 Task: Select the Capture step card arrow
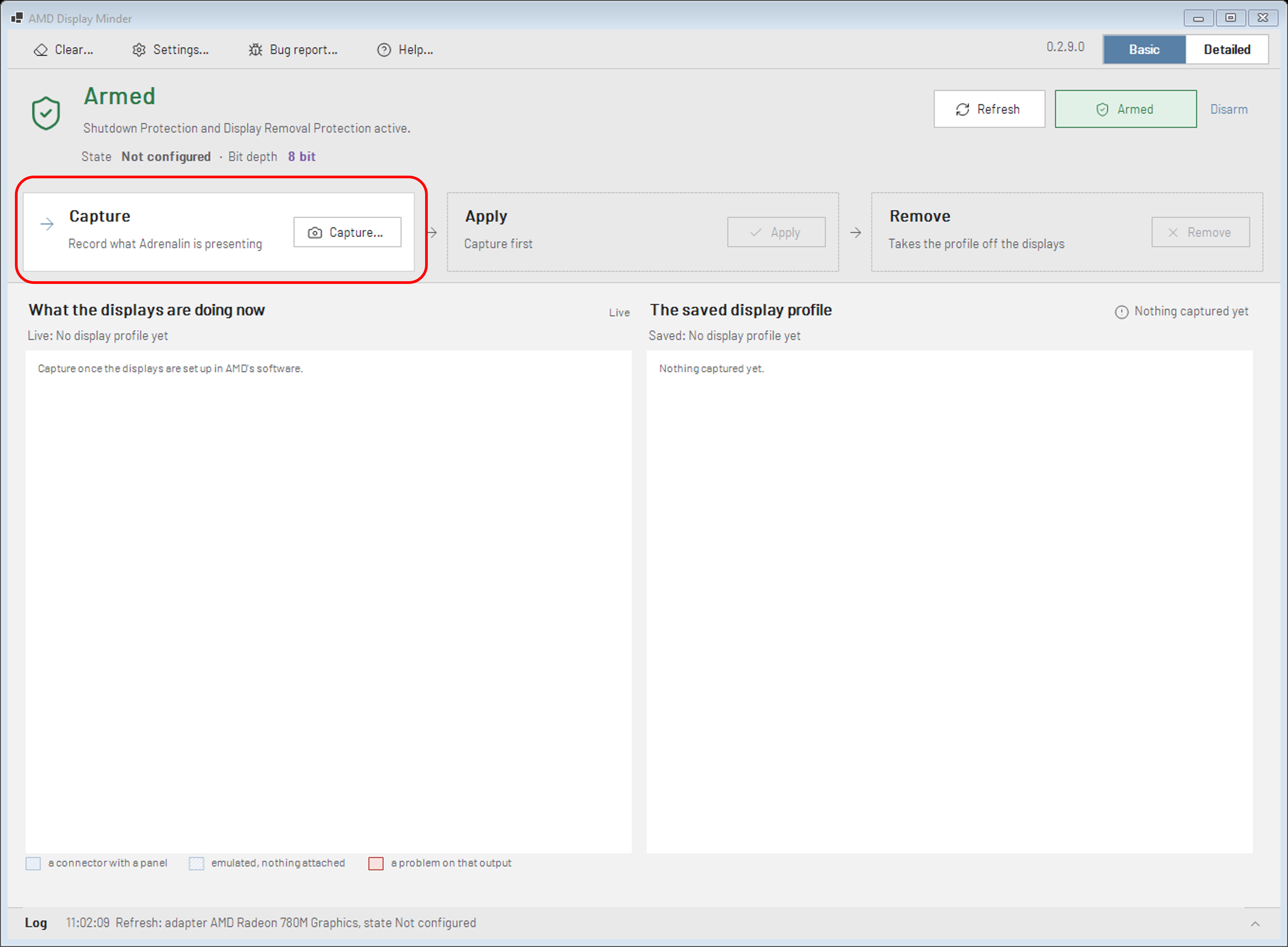(47, 223)
